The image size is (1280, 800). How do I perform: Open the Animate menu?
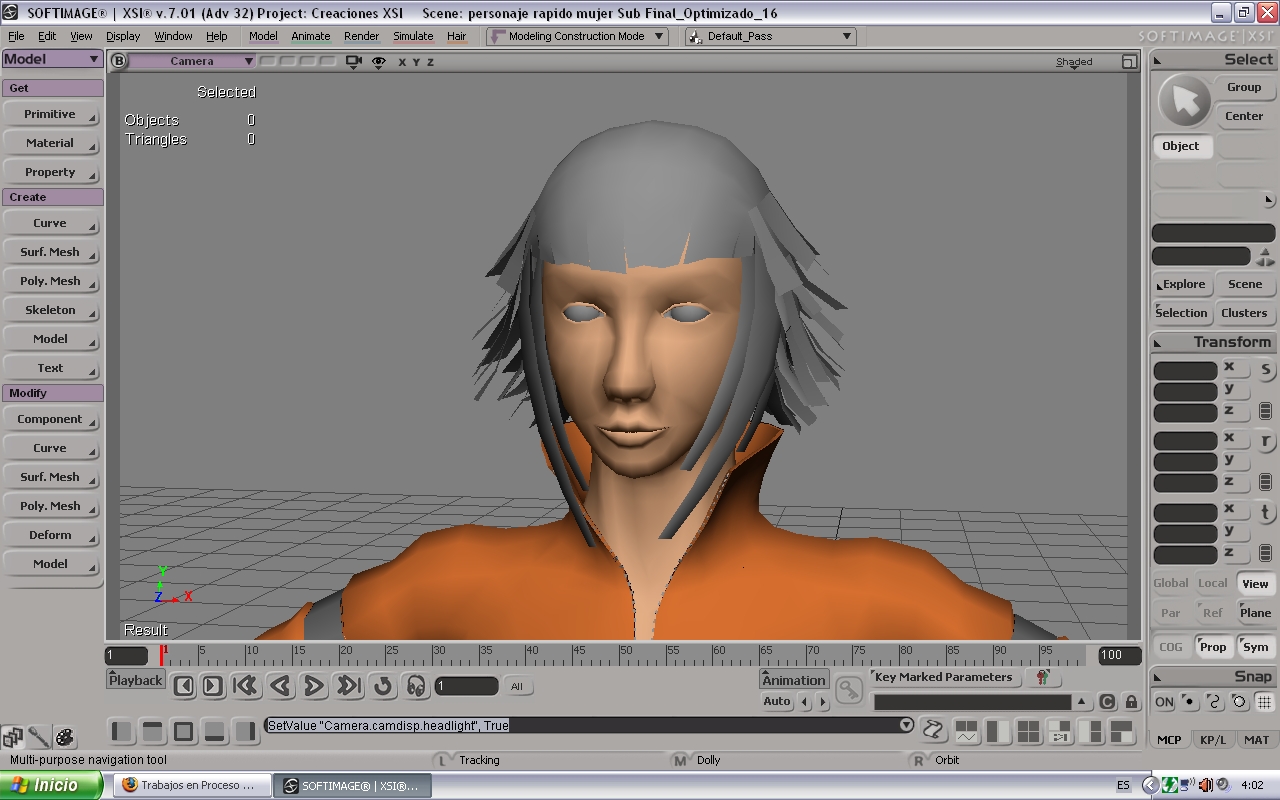point(310,36)
